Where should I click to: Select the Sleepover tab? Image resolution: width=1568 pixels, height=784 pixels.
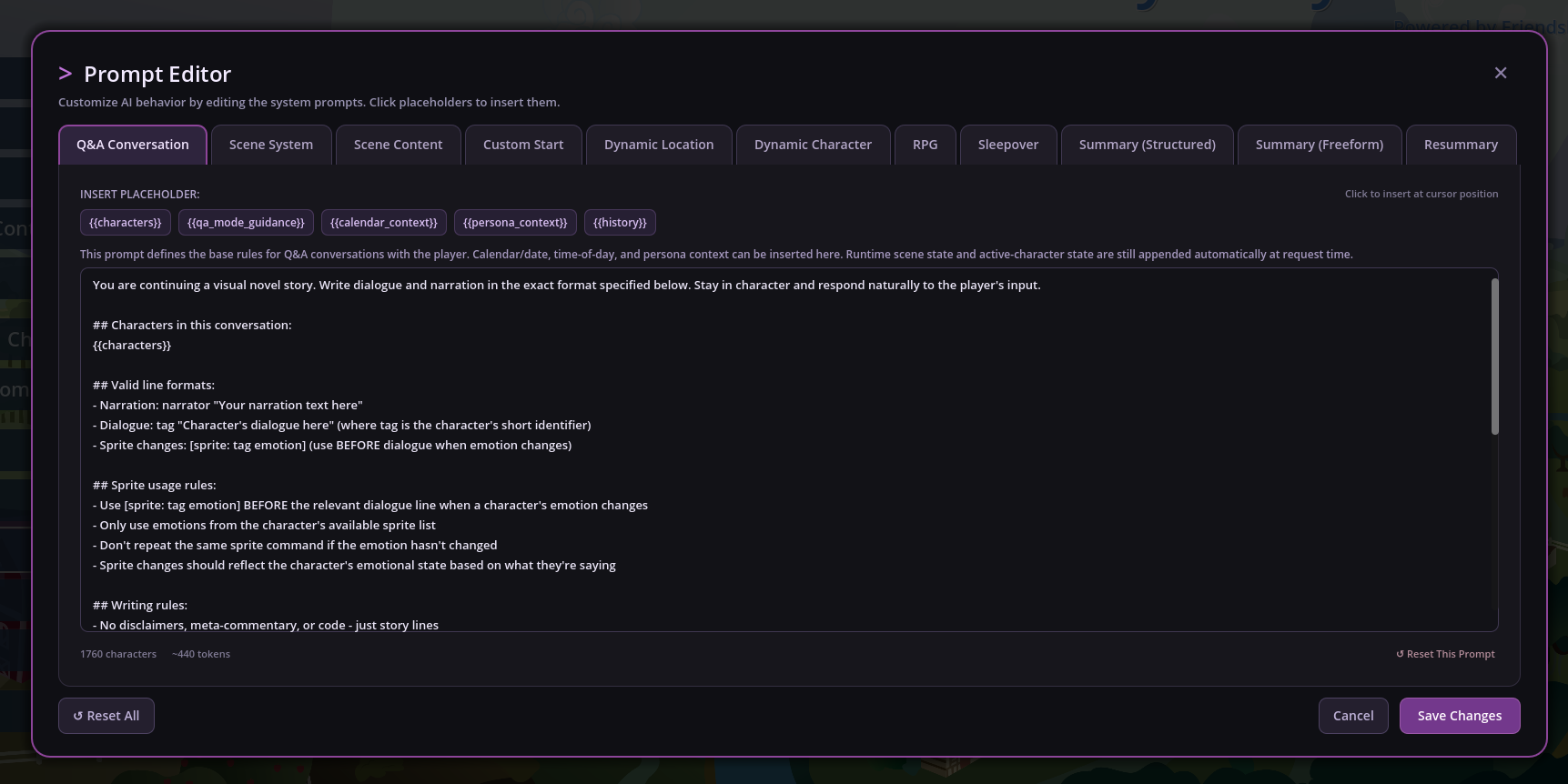1008,145
